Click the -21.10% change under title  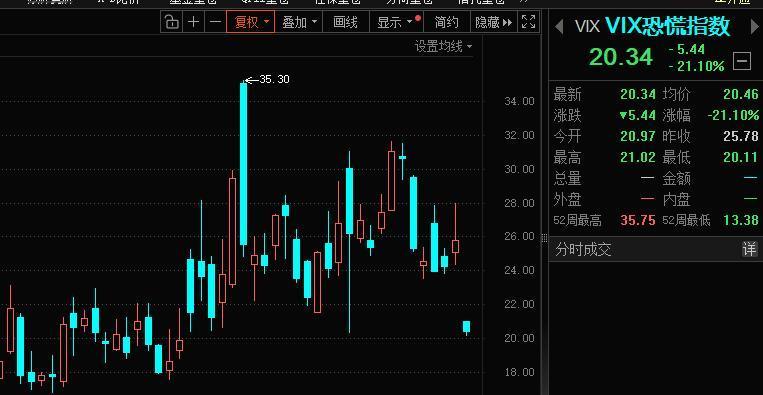pos(696,66)
